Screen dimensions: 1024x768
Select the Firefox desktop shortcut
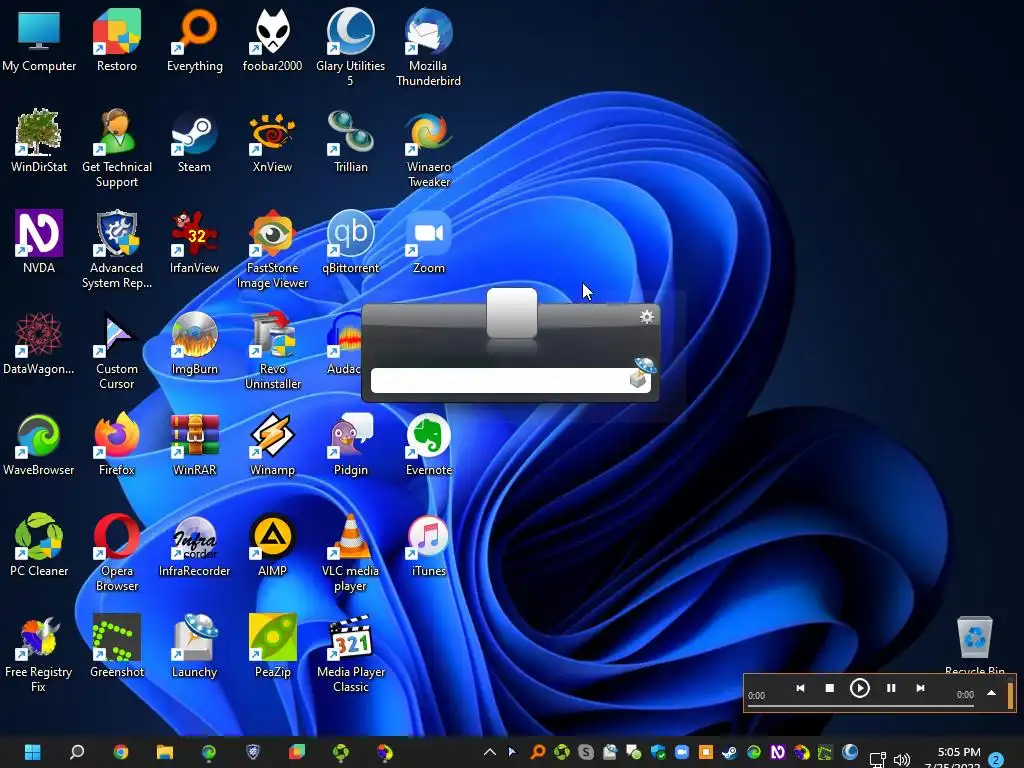tap(116, 445)
